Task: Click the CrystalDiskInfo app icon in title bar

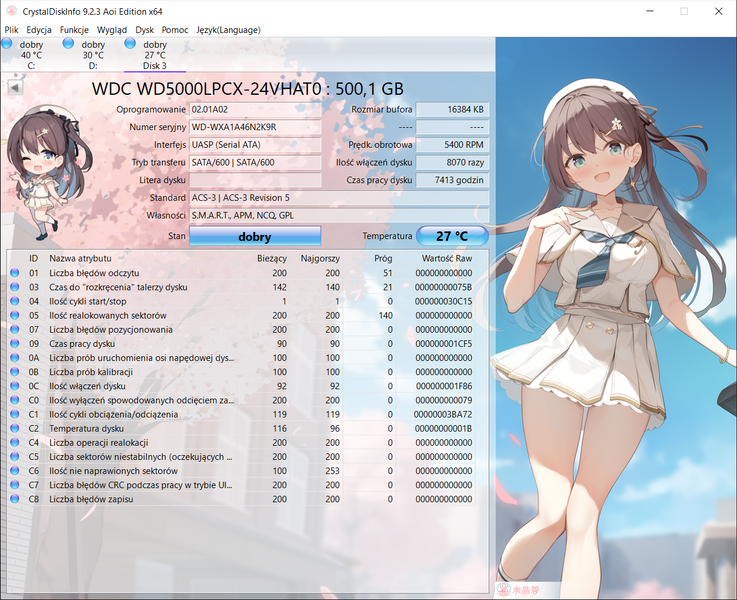Action: tap(11, 11)
